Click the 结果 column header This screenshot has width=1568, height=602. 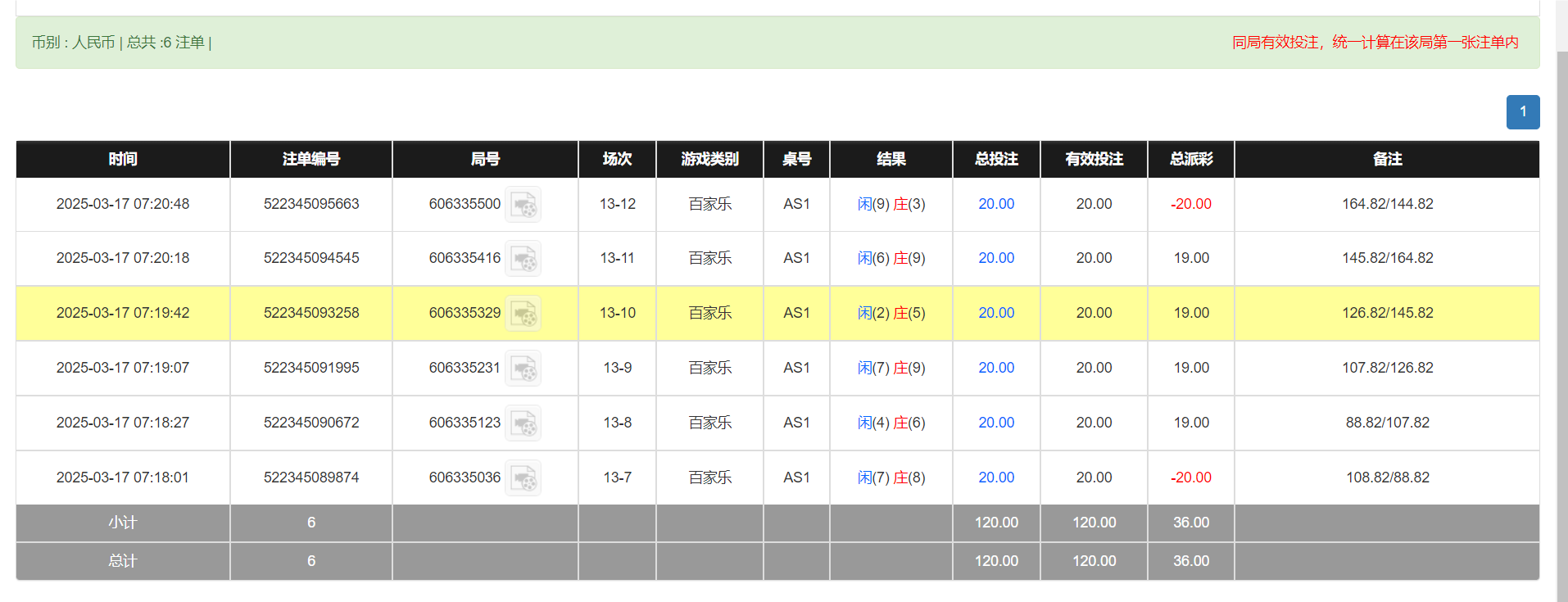pos(890,159)
